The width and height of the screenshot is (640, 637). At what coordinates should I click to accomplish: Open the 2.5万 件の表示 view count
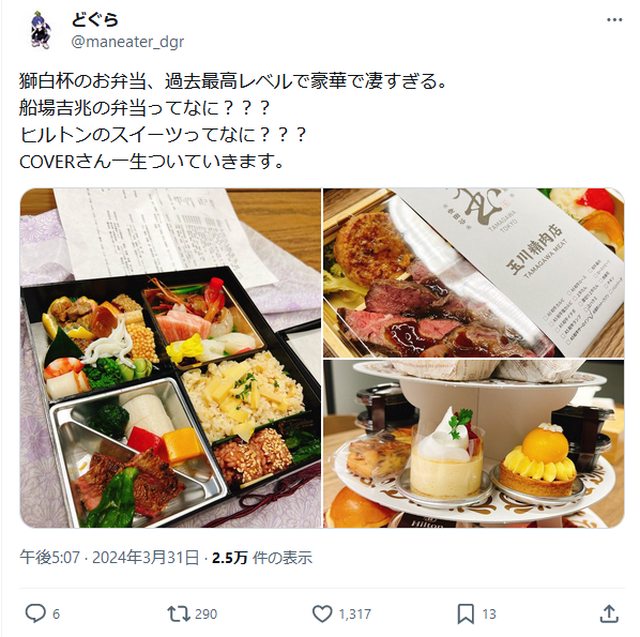(x=262, y=557)
